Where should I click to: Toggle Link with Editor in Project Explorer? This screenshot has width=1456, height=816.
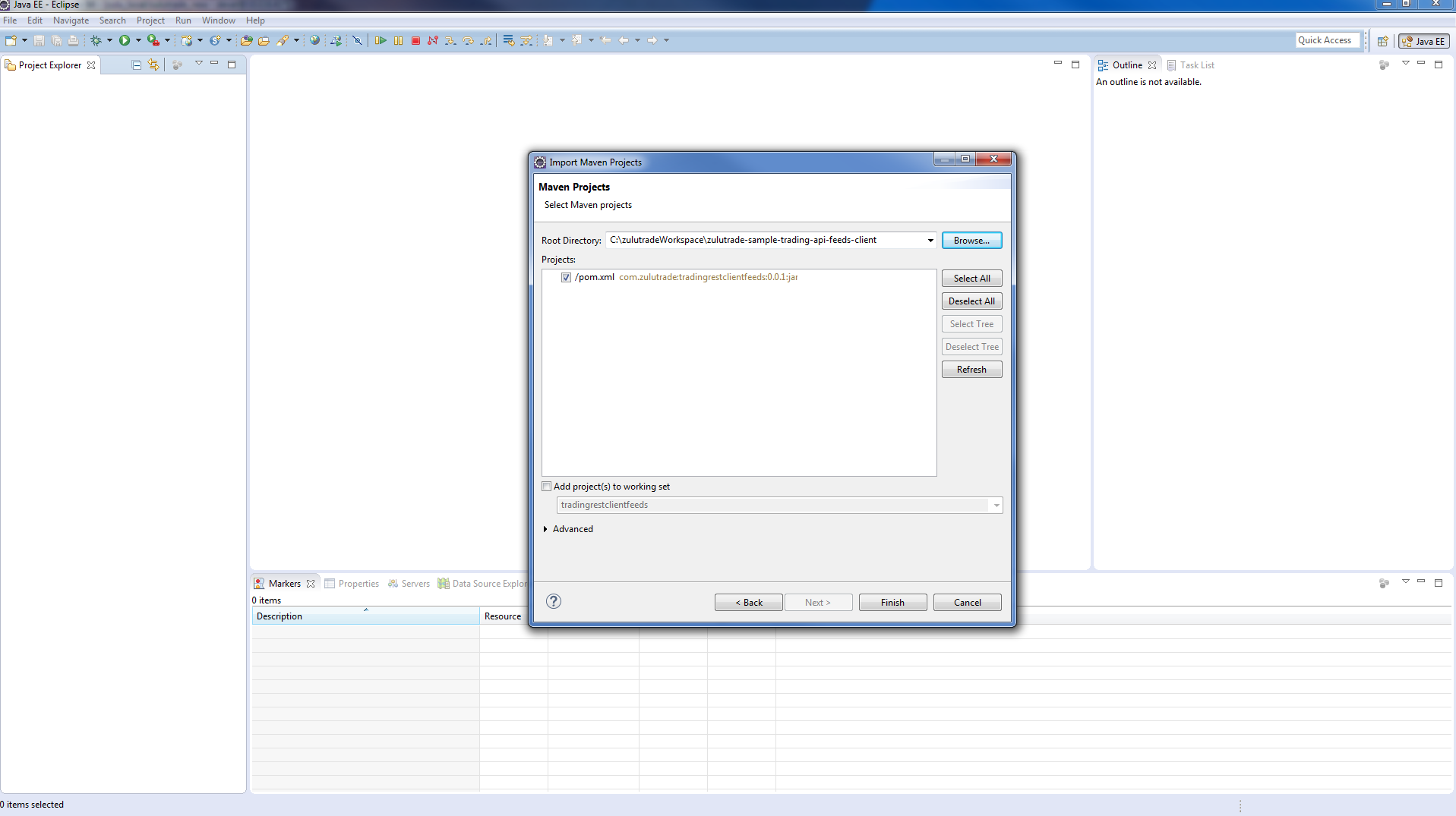153,65
